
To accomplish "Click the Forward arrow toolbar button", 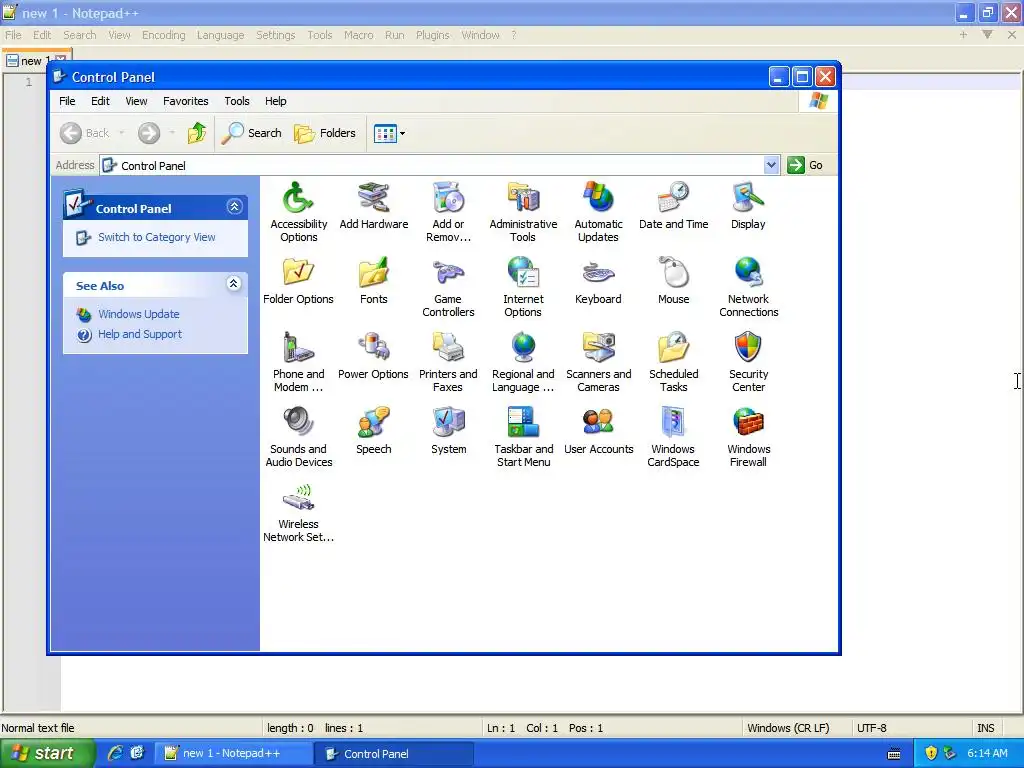I will [149, 133].
